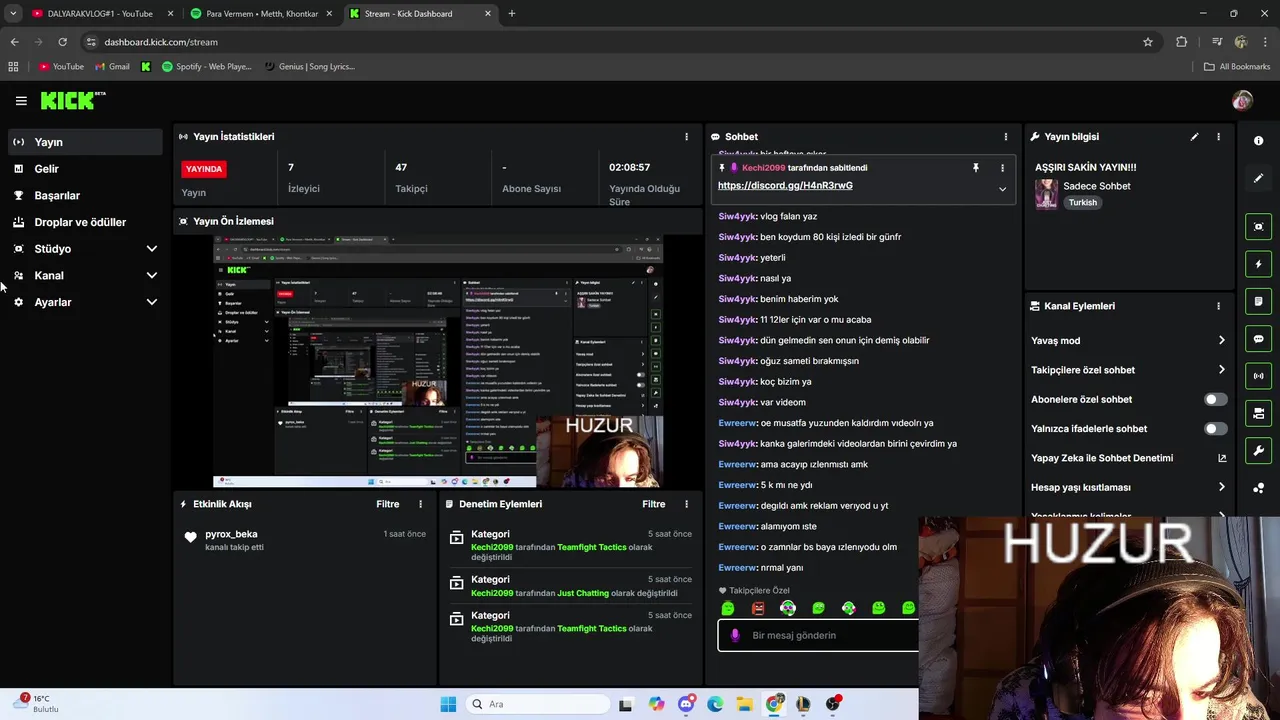Switch to the Para Vermem Spotify tab
Viewport: 1280px width, 720px height.
point(261,14)
